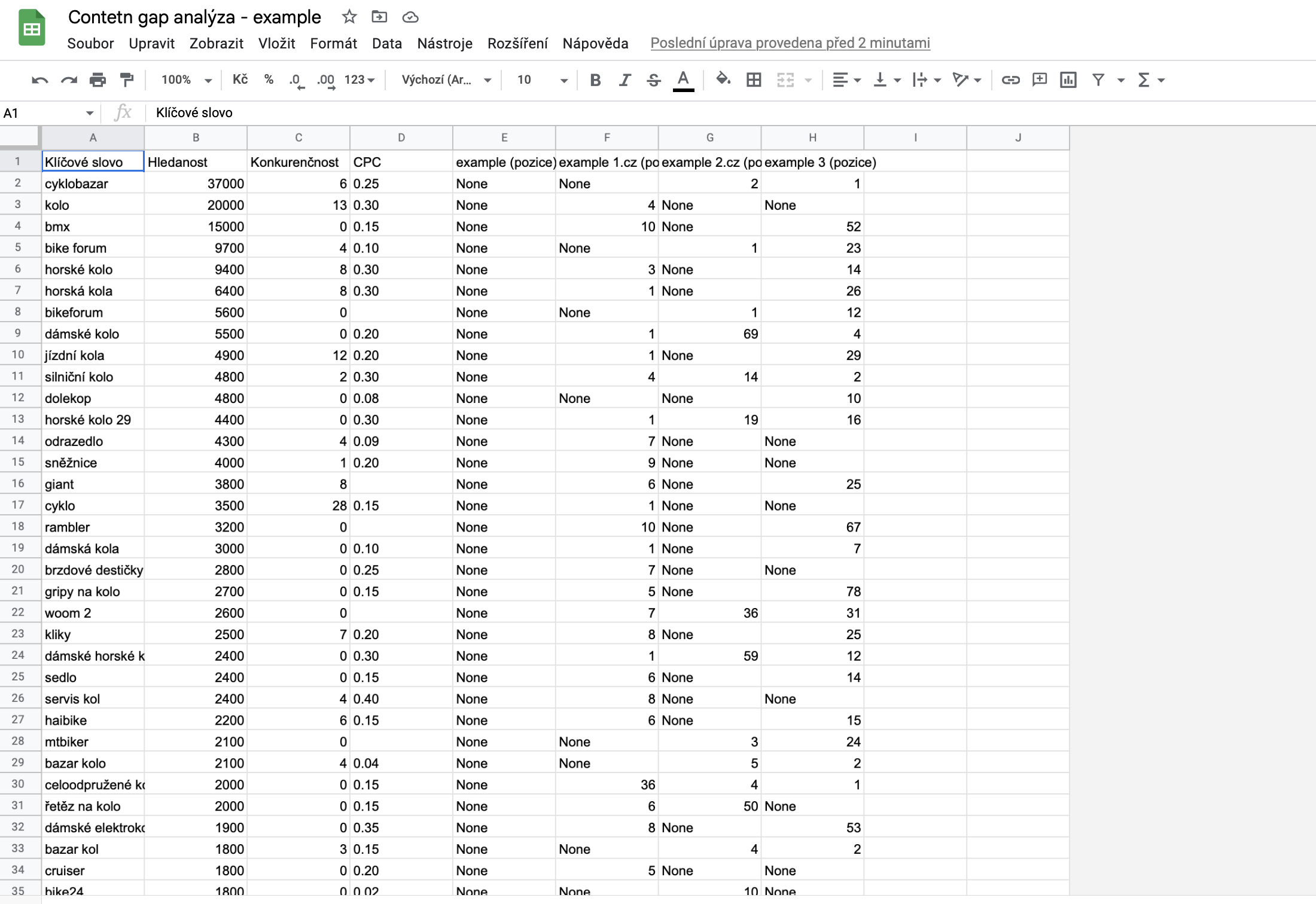Click the name box showing A1

point(48,113)
